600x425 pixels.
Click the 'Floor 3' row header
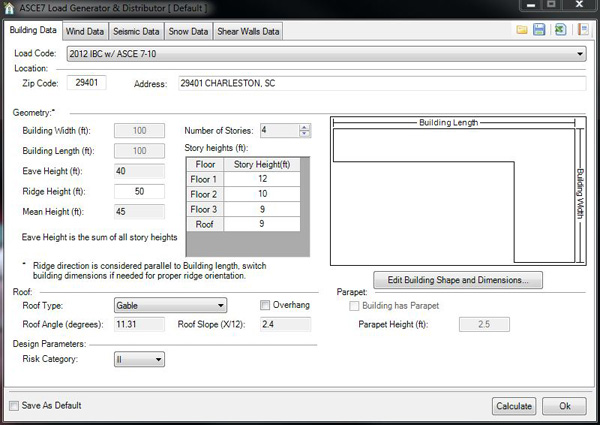(x=205, y=209)
